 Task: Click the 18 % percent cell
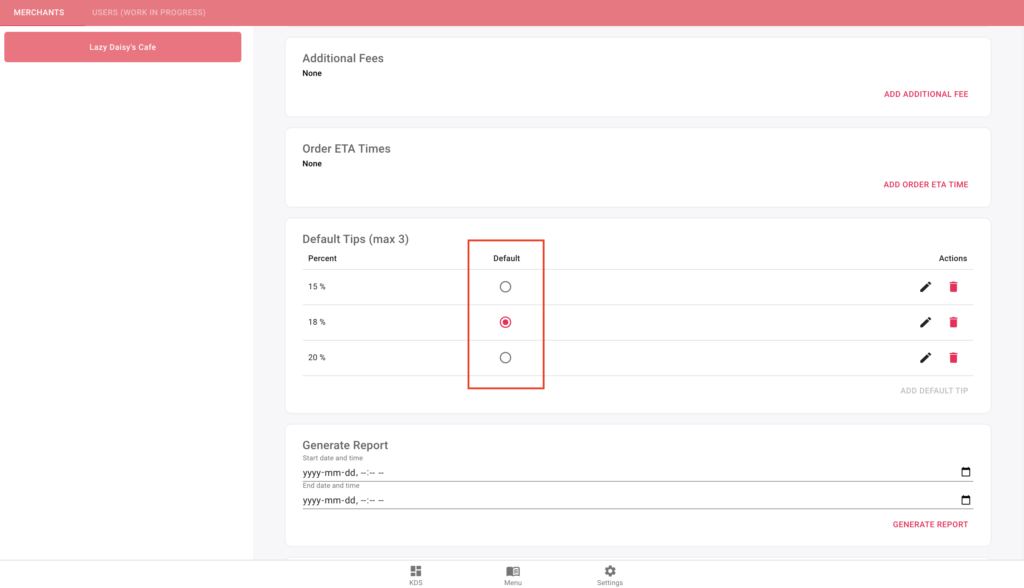tap(317, 322)
